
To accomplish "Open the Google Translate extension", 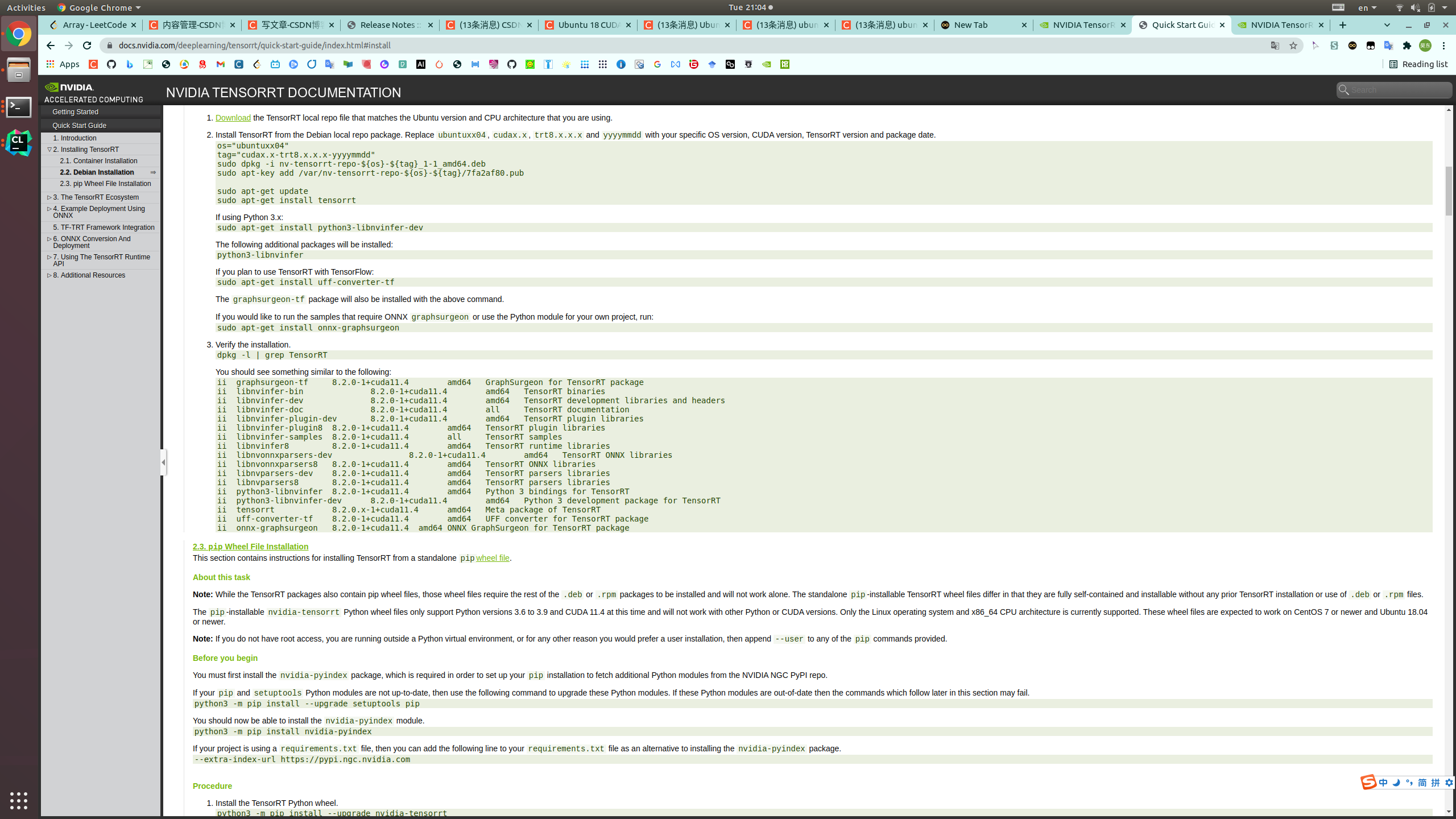I will pos(1389,45).
